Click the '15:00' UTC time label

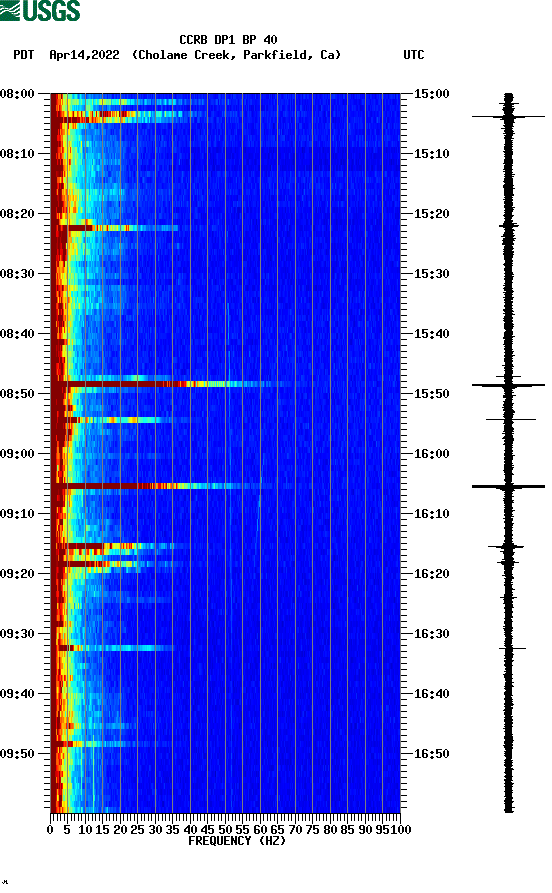[431, 94]
